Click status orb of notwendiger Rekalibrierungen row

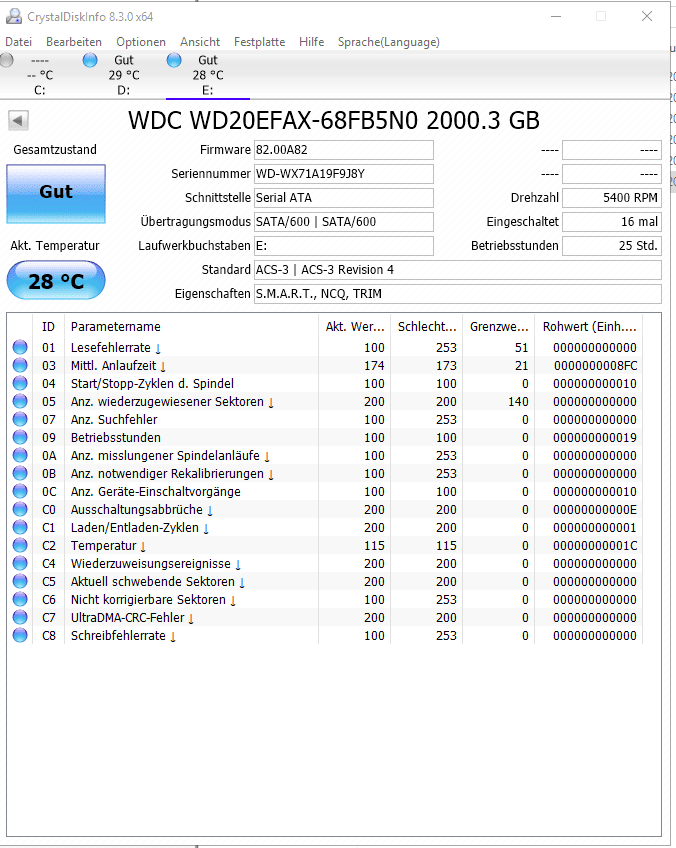(x=20, y=473)
